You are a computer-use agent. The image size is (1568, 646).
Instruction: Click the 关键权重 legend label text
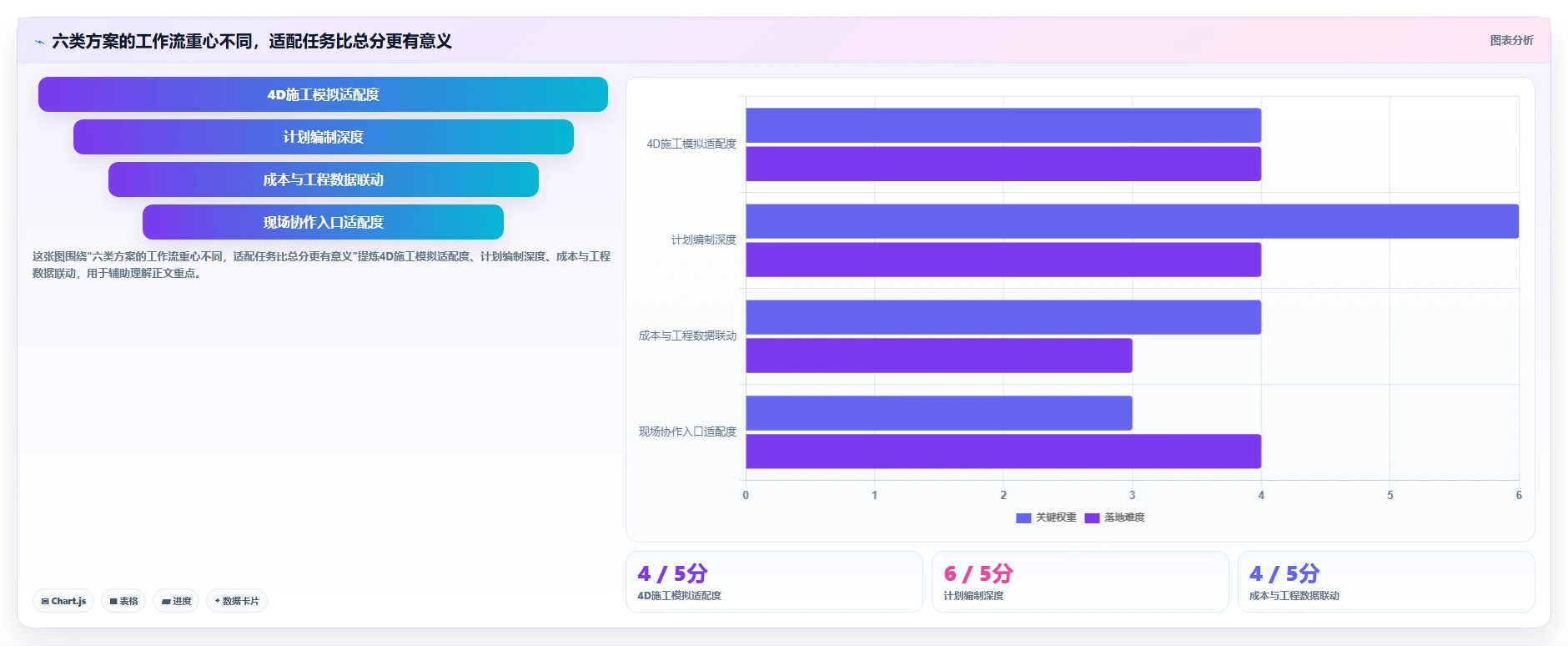(1056, 517)
